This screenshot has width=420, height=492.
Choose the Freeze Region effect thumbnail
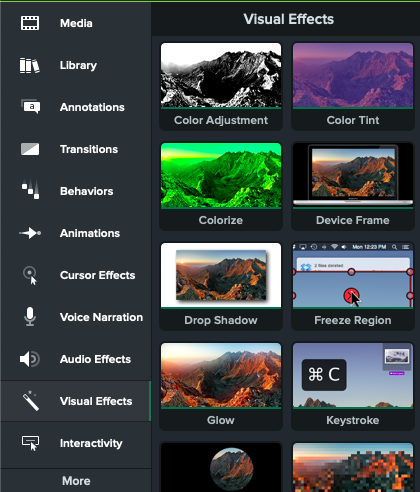[x=353, y=275]
